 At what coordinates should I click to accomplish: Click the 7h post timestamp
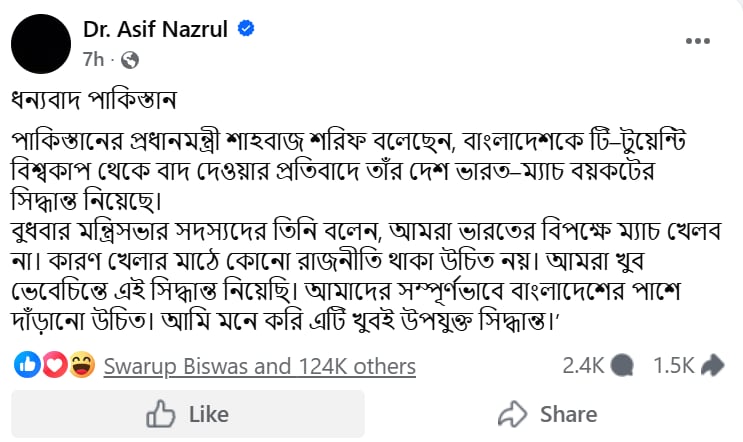pos(94,60)
